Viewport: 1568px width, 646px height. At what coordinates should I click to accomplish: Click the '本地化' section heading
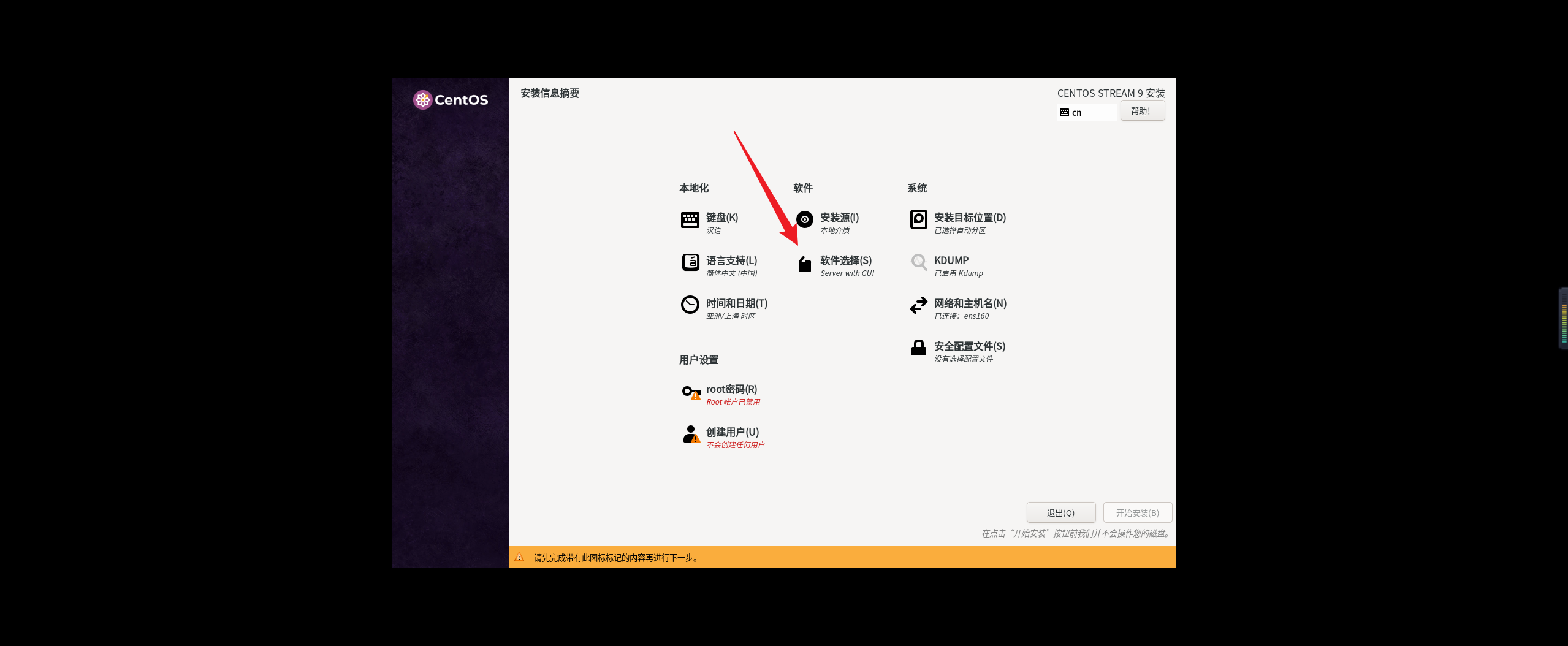click(693, 188)
